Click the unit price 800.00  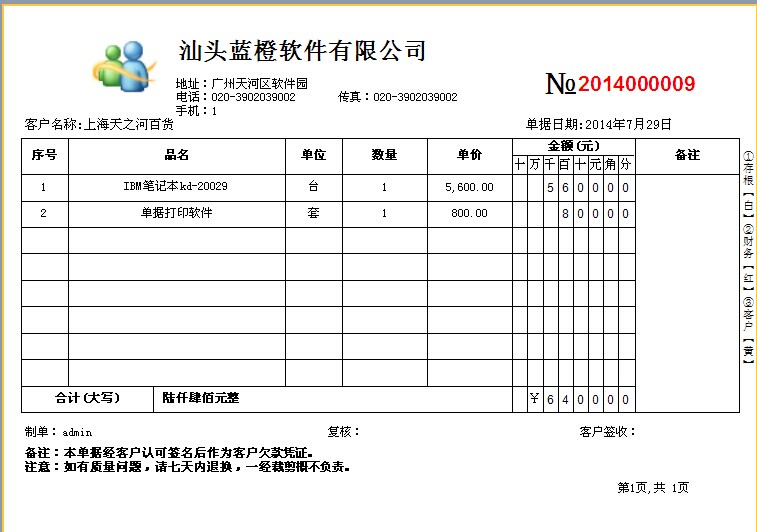469,213
